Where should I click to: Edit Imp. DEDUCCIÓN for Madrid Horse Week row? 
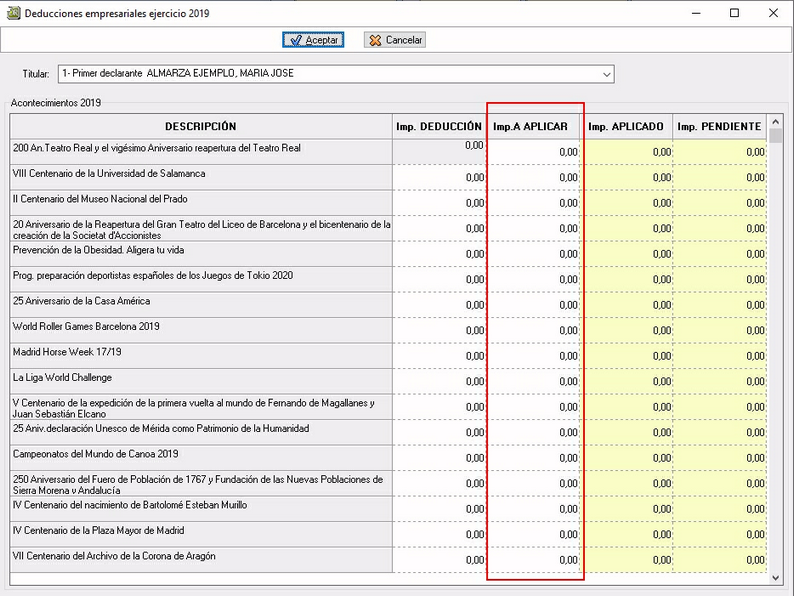click(439, 356)
